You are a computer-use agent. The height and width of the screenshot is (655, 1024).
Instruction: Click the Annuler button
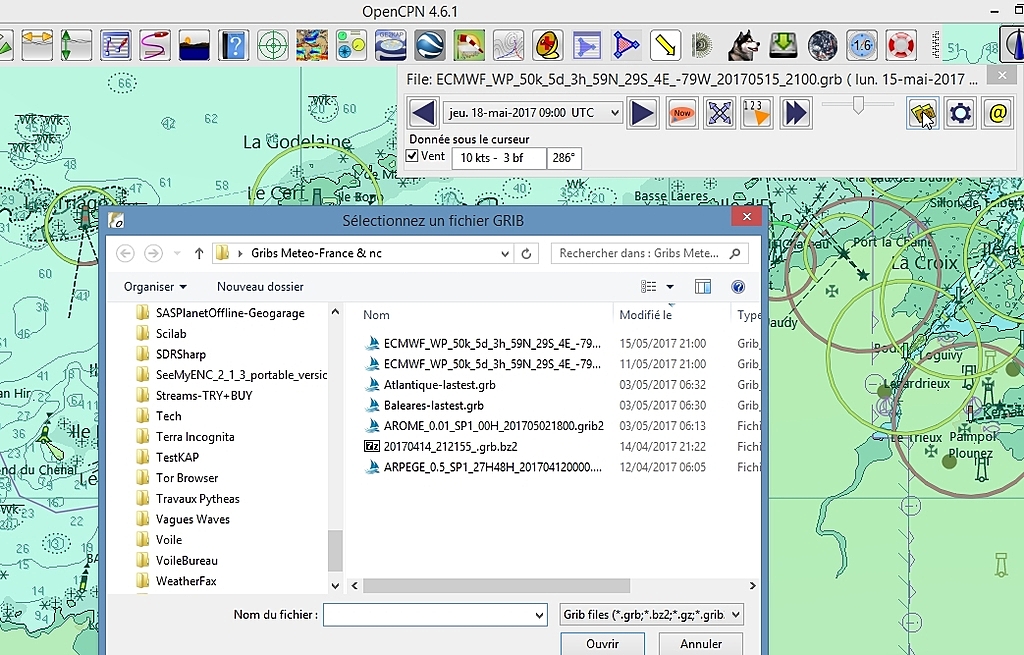701,644
